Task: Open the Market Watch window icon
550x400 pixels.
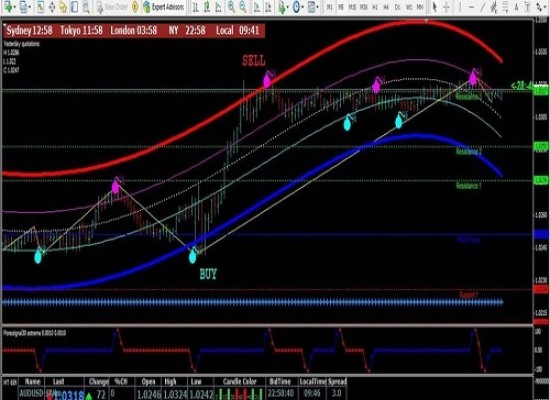Action: (40, 7)
